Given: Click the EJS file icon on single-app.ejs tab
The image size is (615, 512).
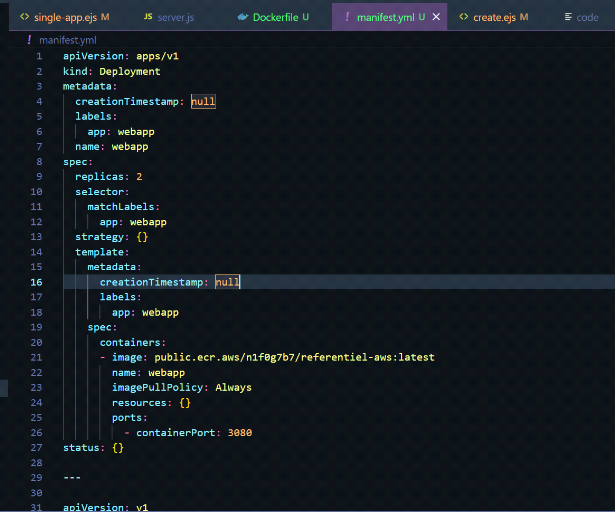Looking at the screenshot, I should pos(25,18).
